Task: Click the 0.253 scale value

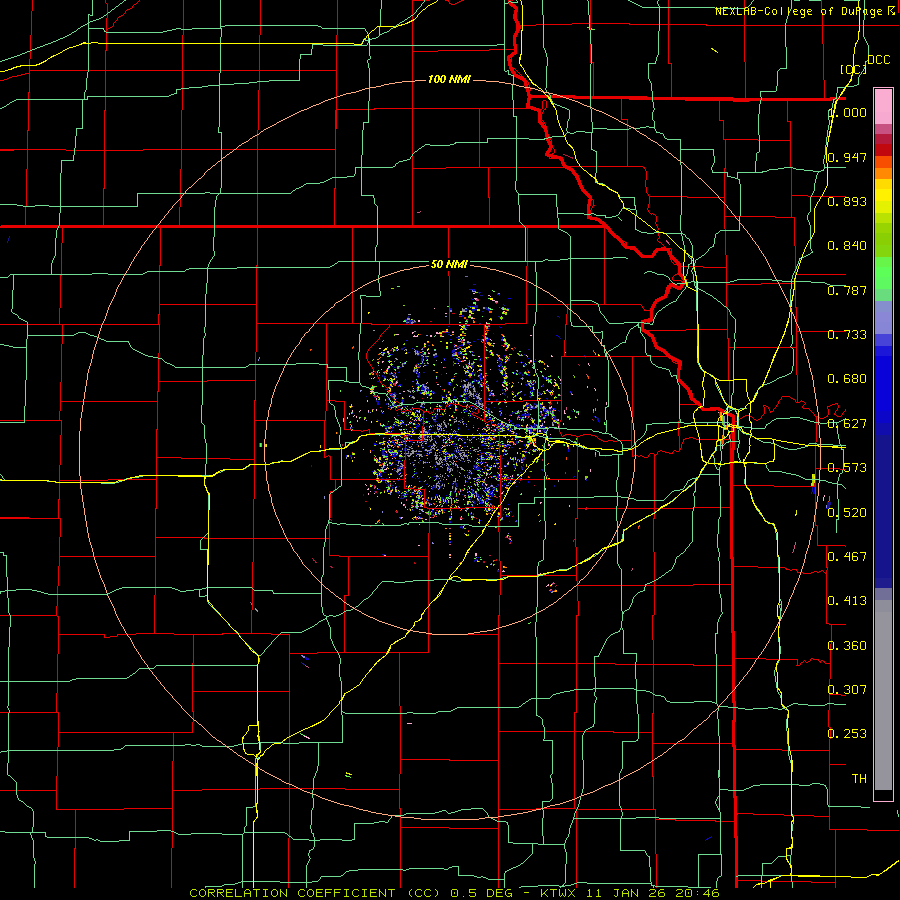Action: 847,734
